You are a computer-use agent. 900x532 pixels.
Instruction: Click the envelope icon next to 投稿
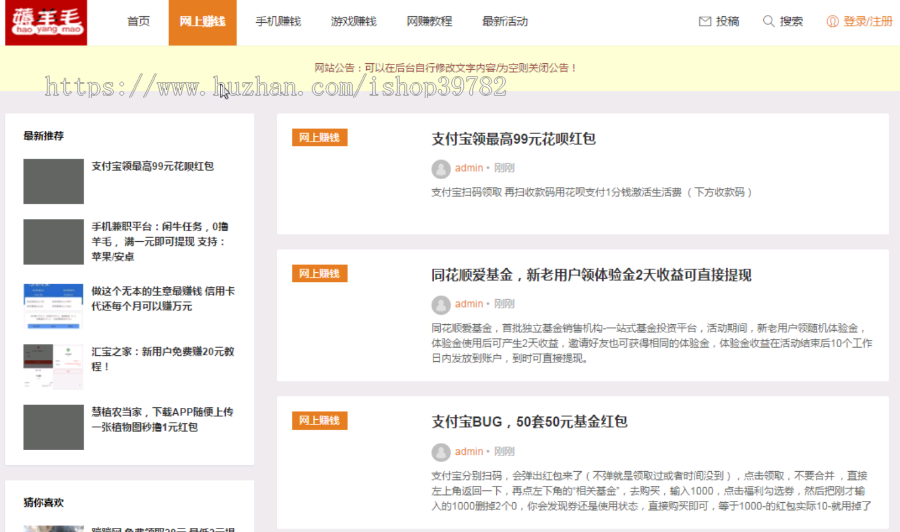pyautogui.click(x=705, y=21)
